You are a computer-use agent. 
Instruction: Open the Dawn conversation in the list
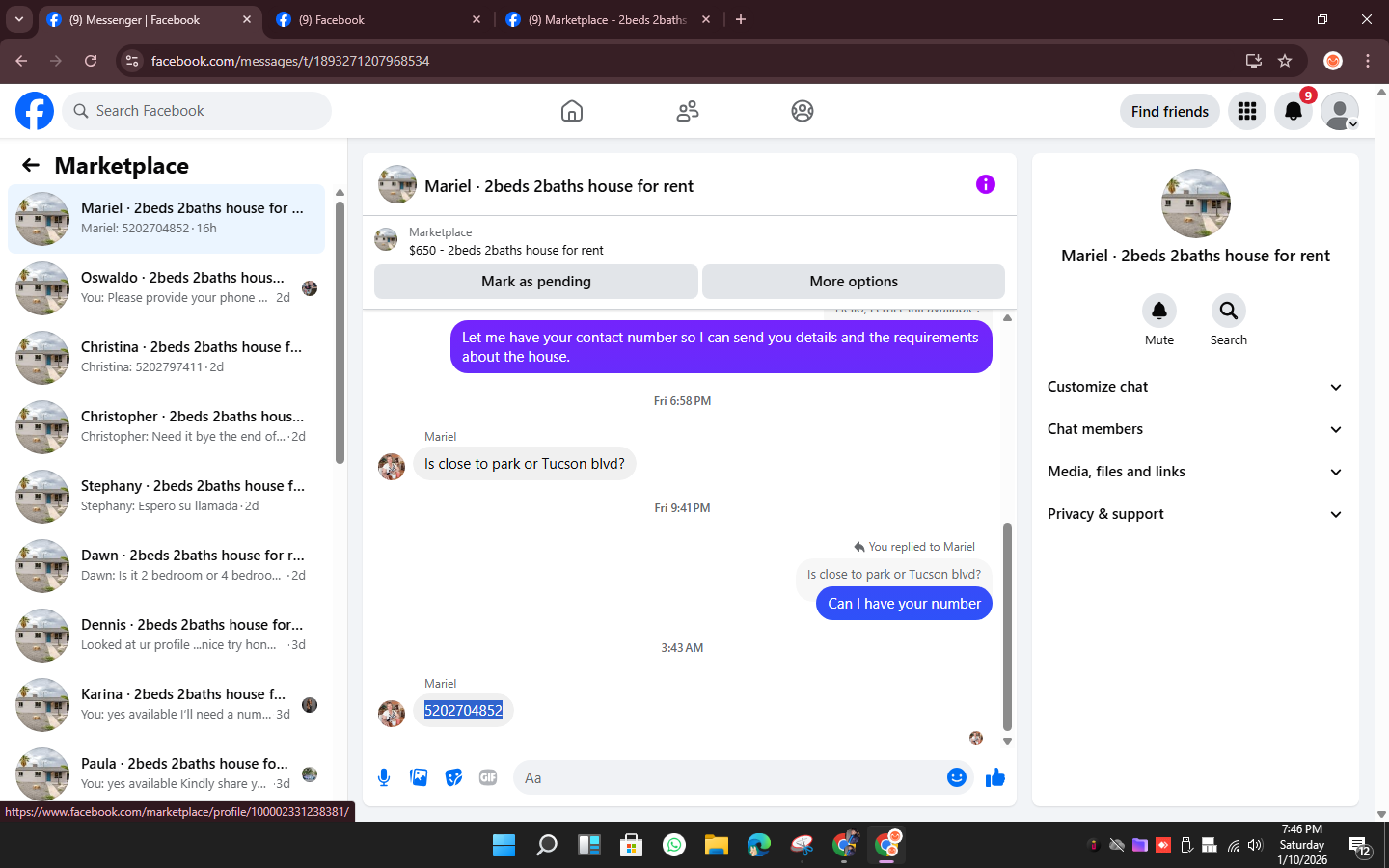[166, 566]
